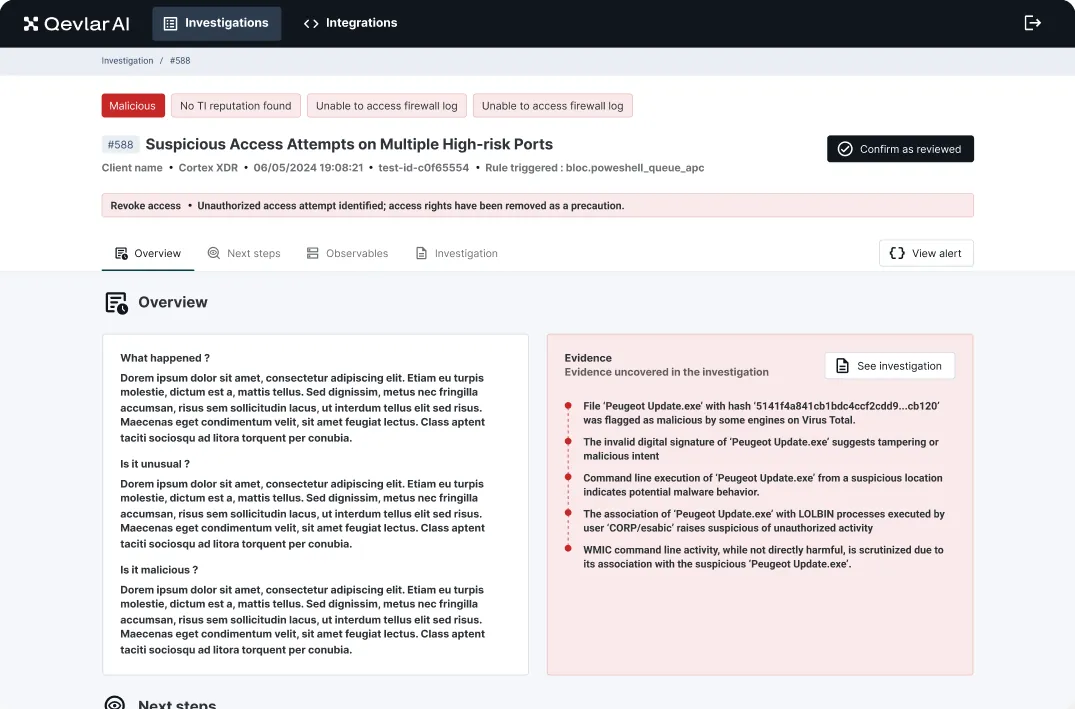Click the Next steps tab magnifier icon

(213, 253)
